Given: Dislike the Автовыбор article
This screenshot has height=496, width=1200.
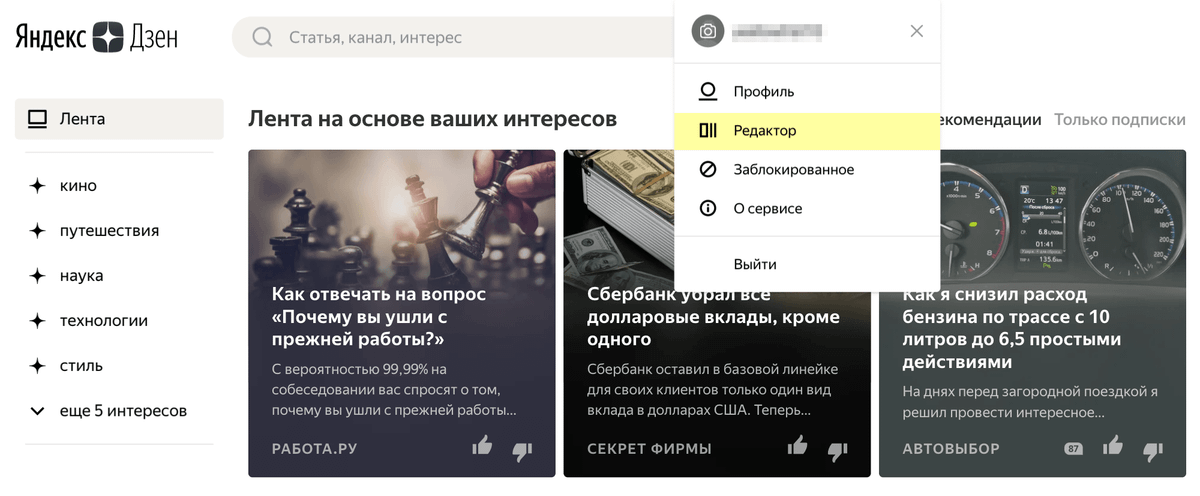Looking at the screenshot, I should tap(1153, 450).
